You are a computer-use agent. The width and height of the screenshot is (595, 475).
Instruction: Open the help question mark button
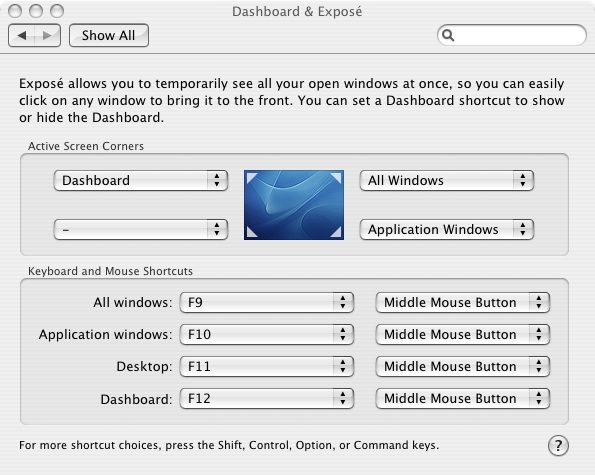[x=558, y=445]
